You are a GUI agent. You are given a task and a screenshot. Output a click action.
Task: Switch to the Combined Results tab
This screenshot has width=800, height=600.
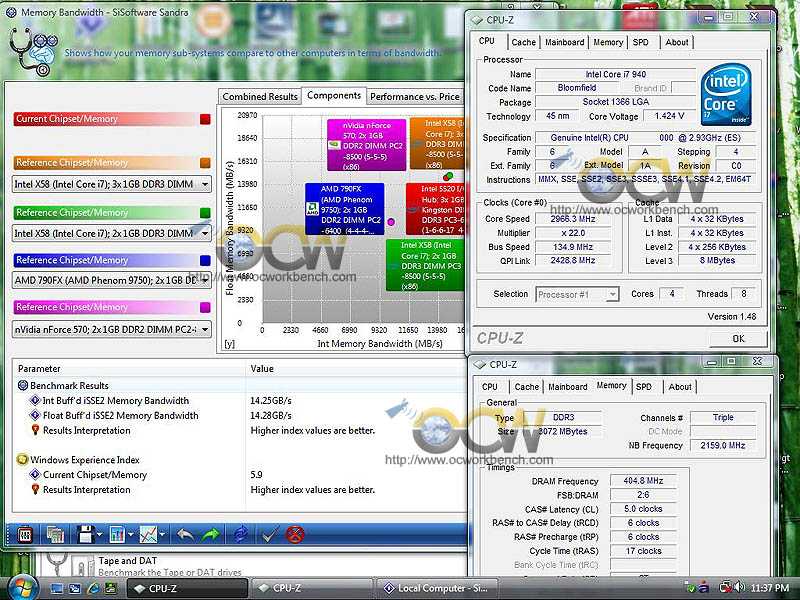click(260, 96)
